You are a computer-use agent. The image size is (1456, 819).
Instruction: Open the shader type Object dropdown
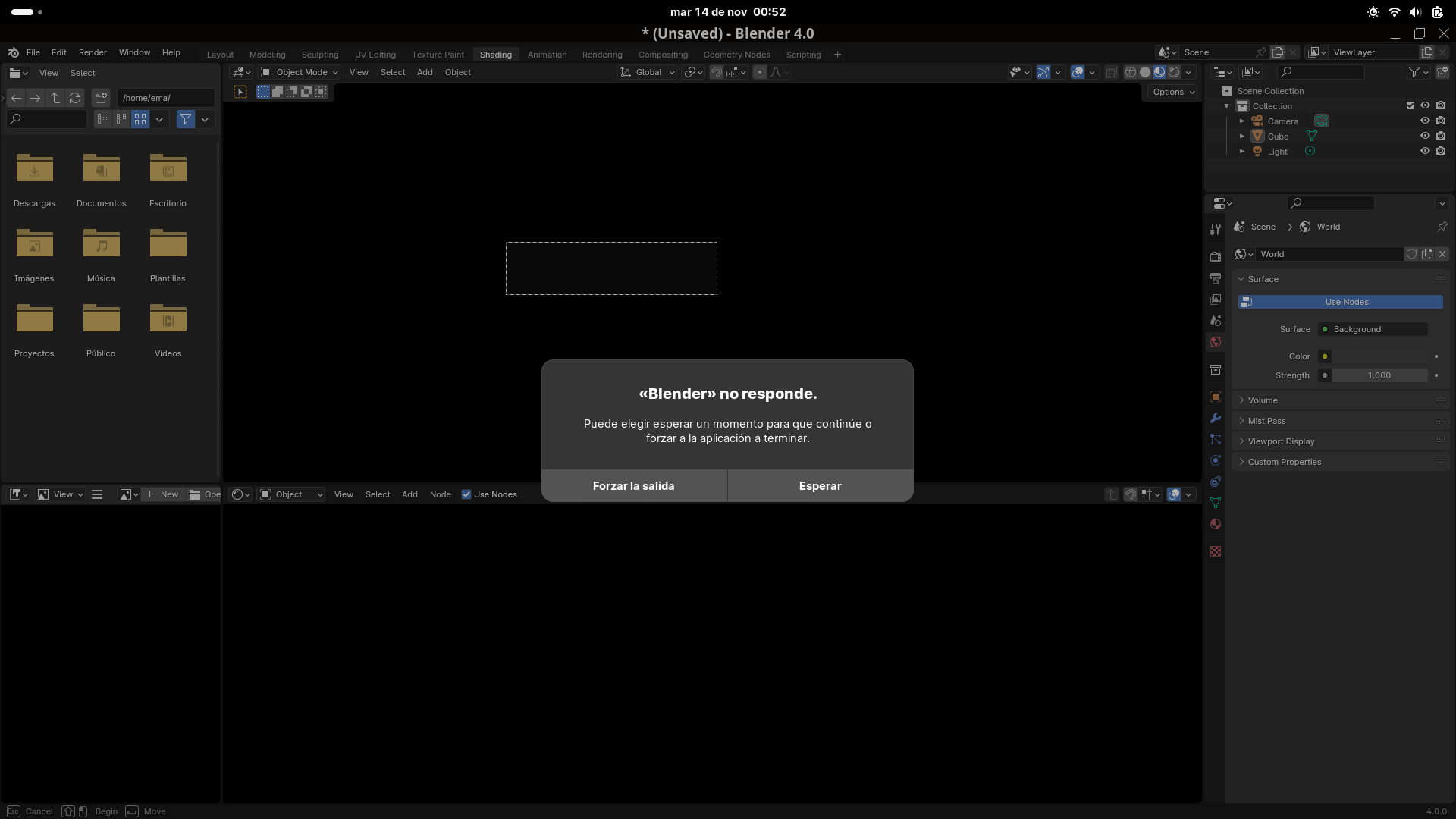291,494
